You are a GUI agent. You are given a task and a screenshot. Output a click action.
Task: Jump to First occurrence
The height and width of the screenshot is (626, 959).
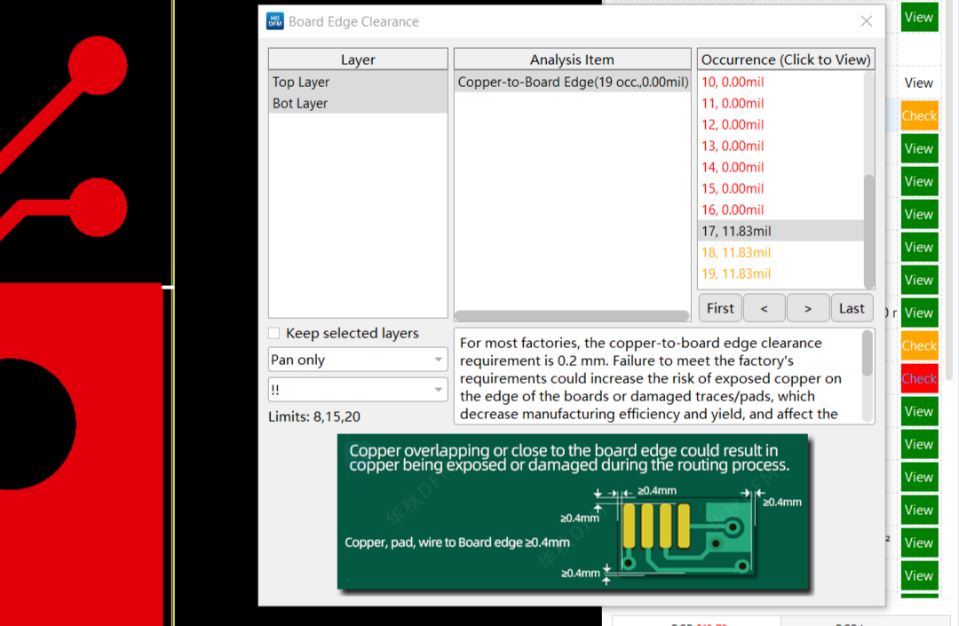[x=720, y=308]
